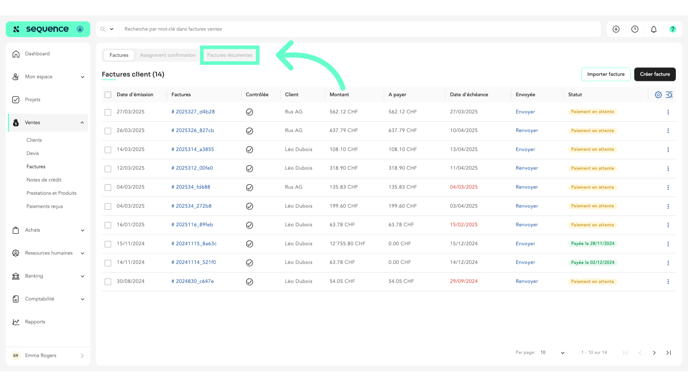Check the row dated 16/01/2025
The width and height of the screenshot is (688, 387).
(108, 225)
